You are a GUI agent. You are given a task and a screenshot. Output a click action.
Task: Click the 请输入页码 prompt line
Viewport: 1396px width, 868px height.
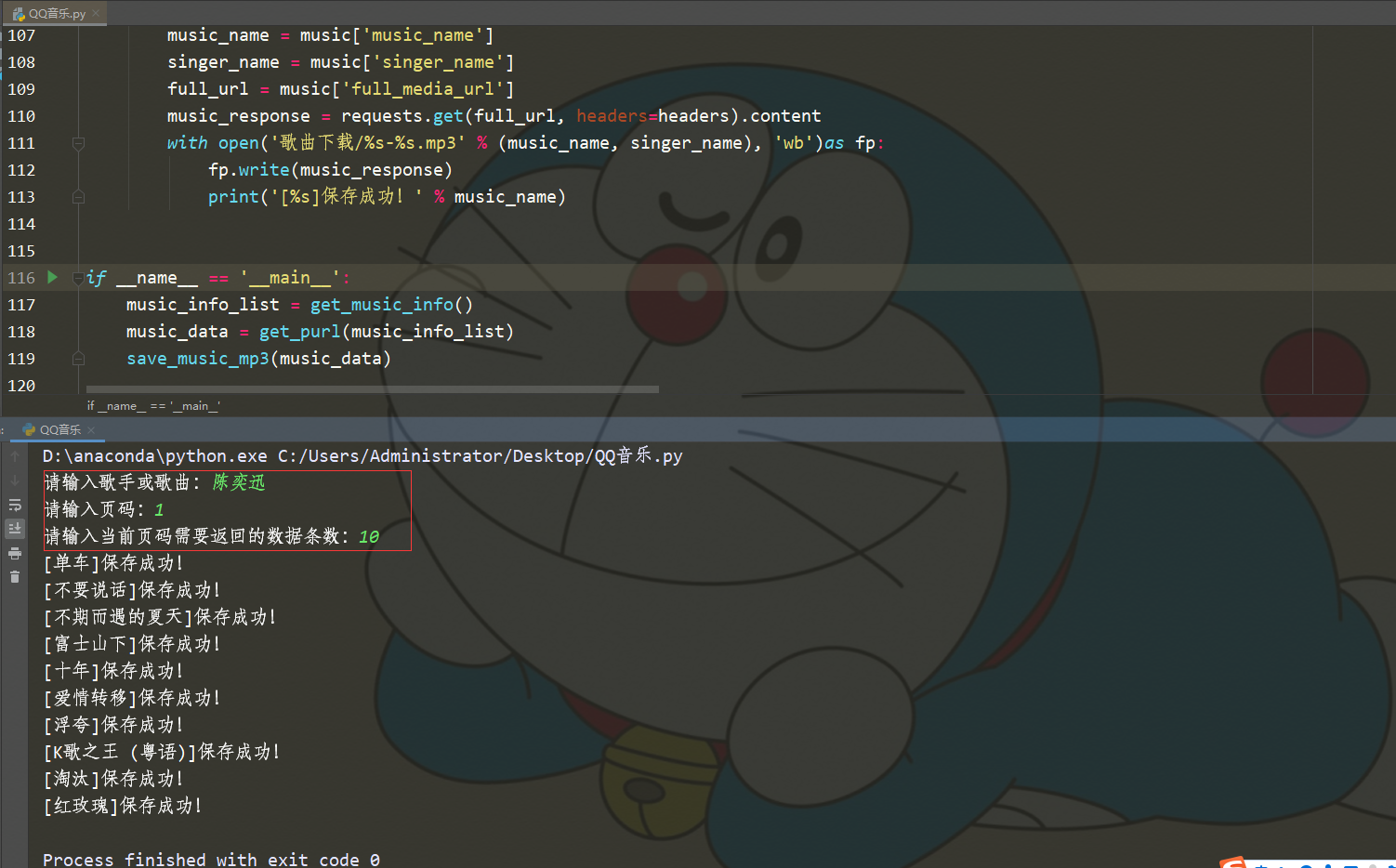point(104,509)
